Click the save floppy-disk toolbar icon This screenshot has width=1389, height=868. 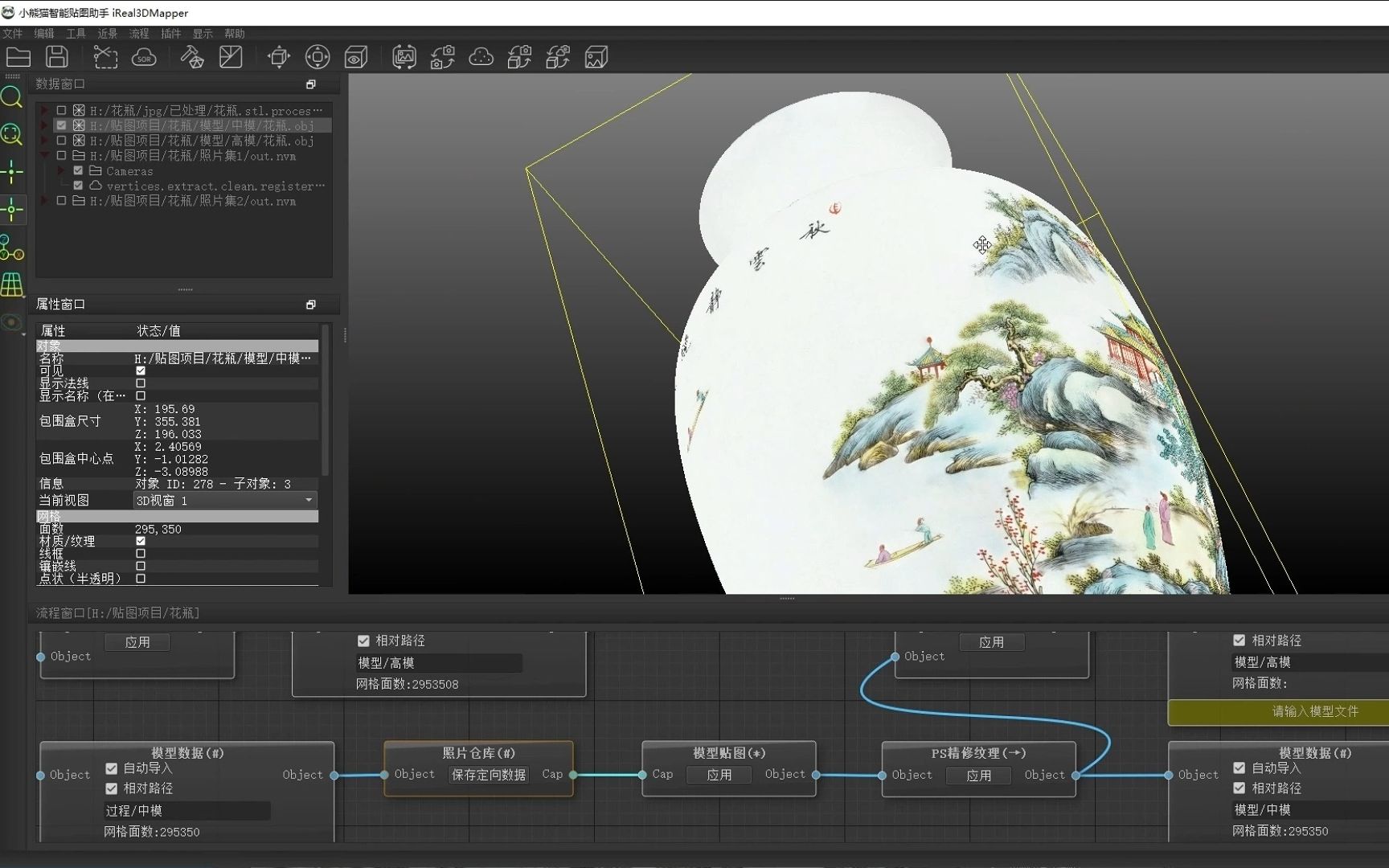click(x=56, y=57)
